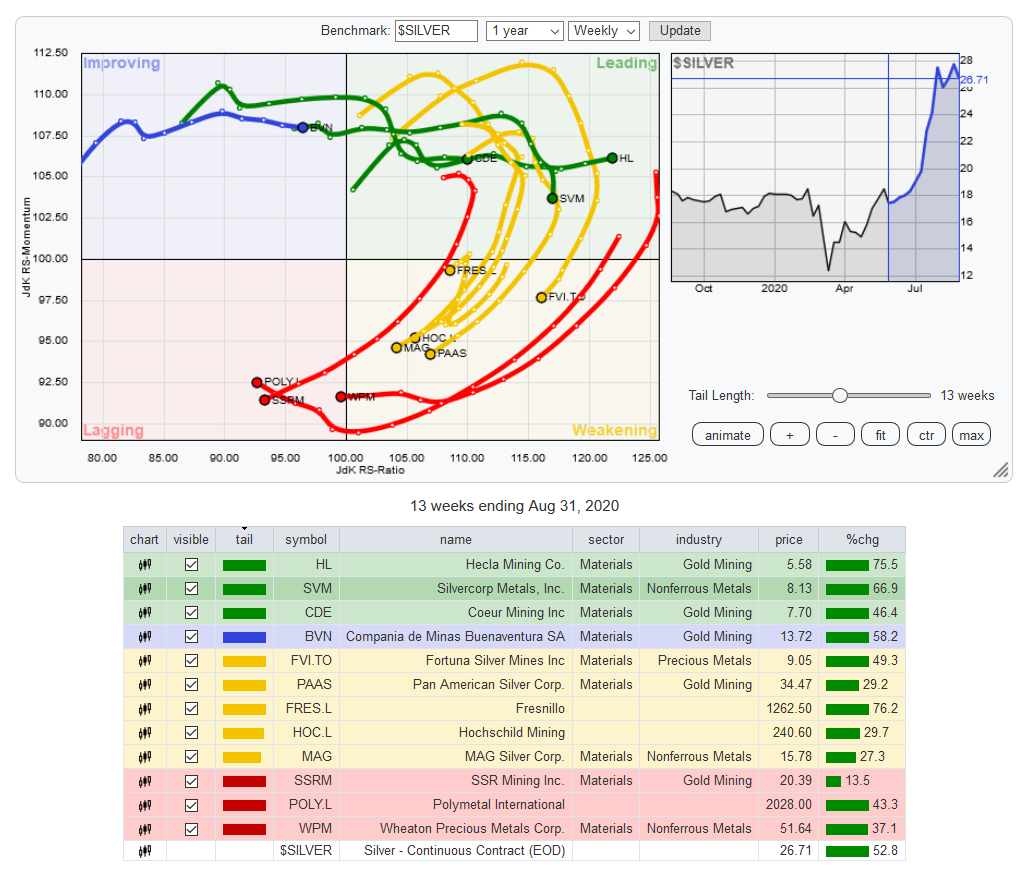Open chart icon for SVM row

[x=144, y=589]
